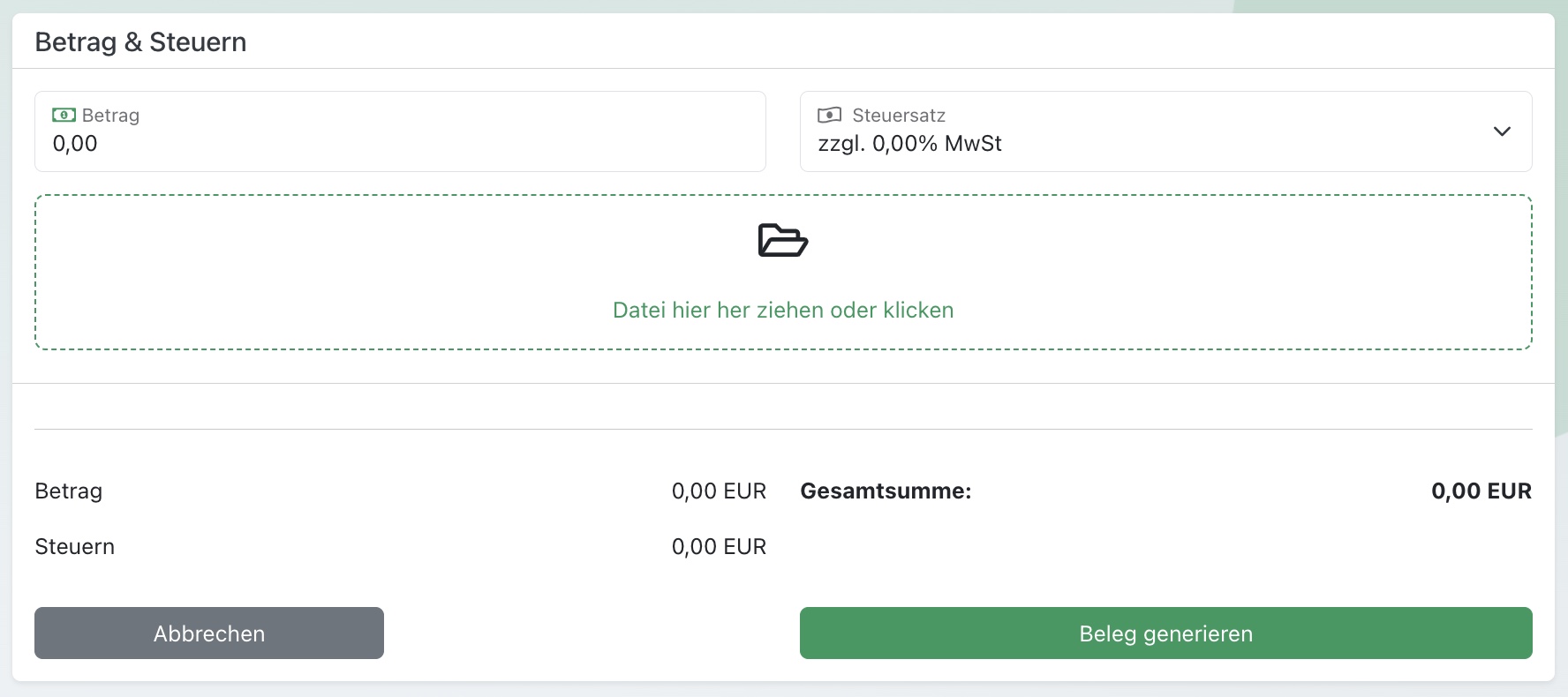Expand the Steuersatz chevron arrow
Viewport: 1568px width, 697px height.
pyautogui.click(x=1502, y=131)
